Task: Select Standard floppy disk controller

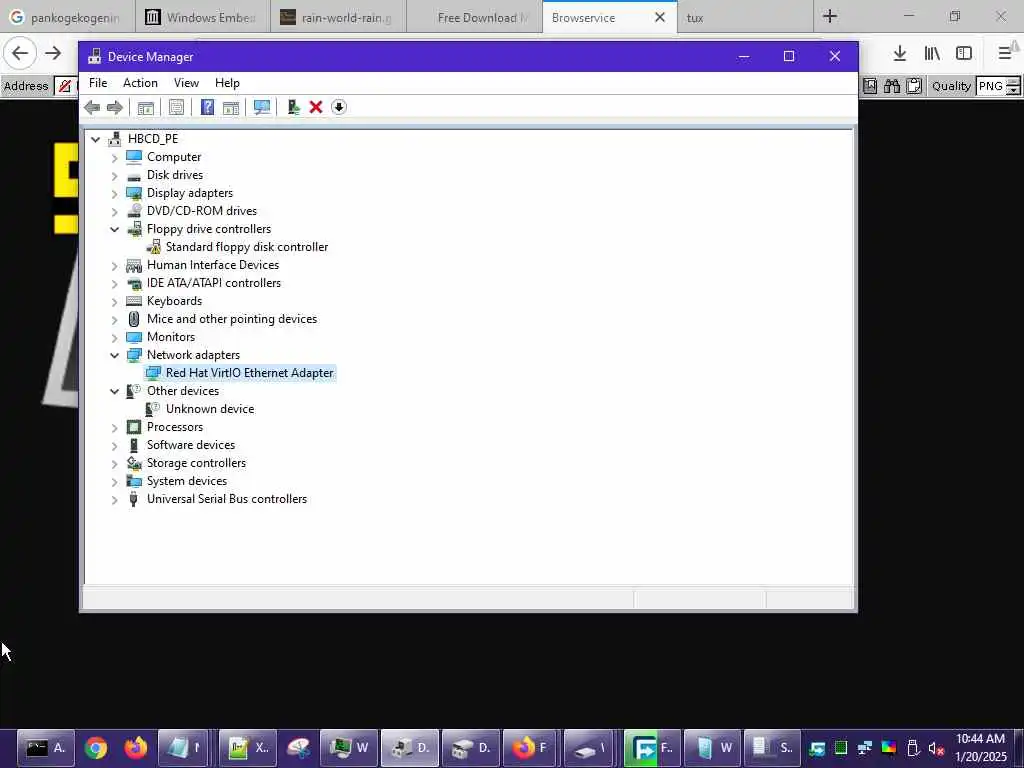Action: 247,247
